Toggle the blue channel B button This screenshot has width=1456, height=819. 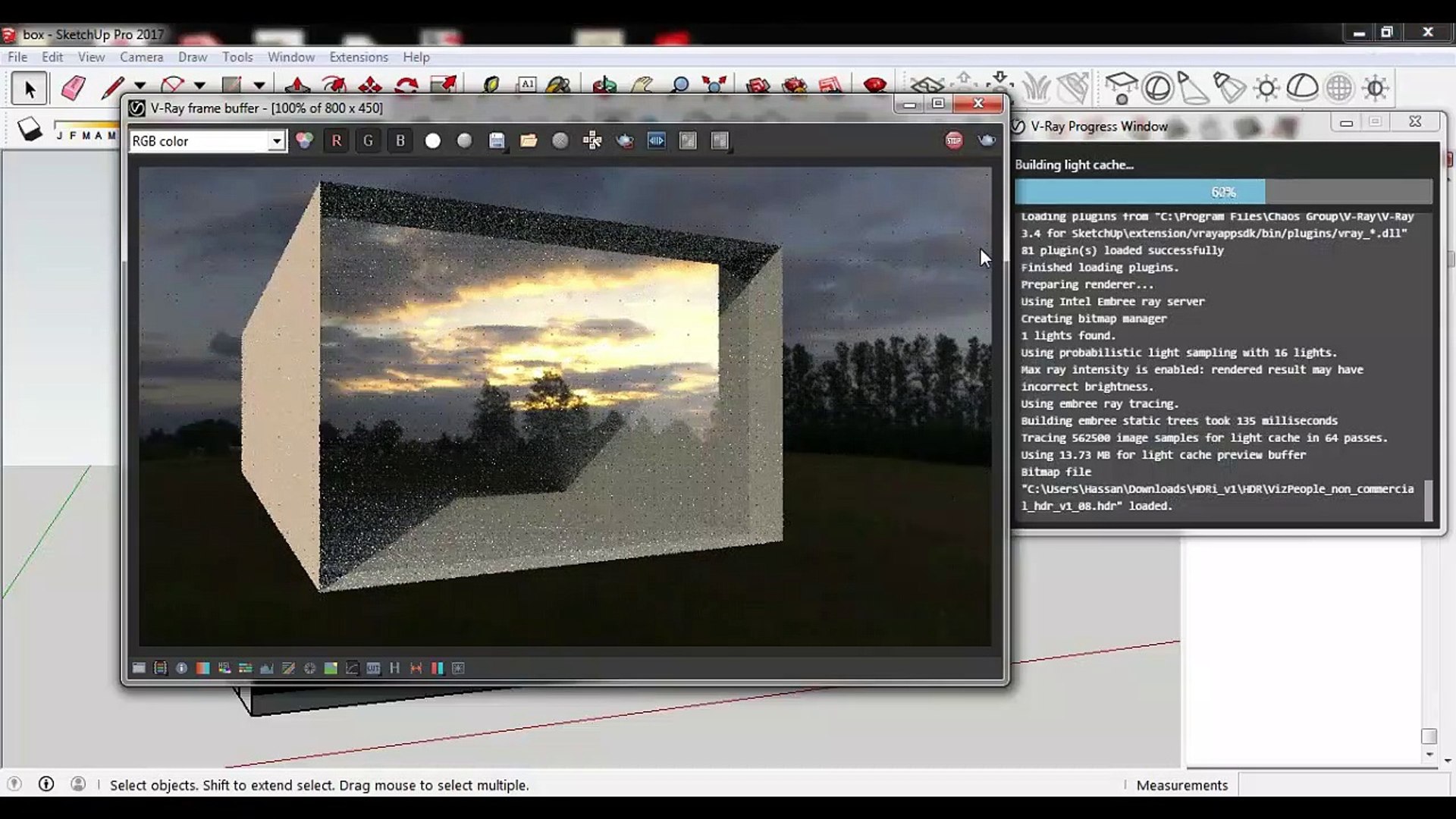click(x=400, y=141)
